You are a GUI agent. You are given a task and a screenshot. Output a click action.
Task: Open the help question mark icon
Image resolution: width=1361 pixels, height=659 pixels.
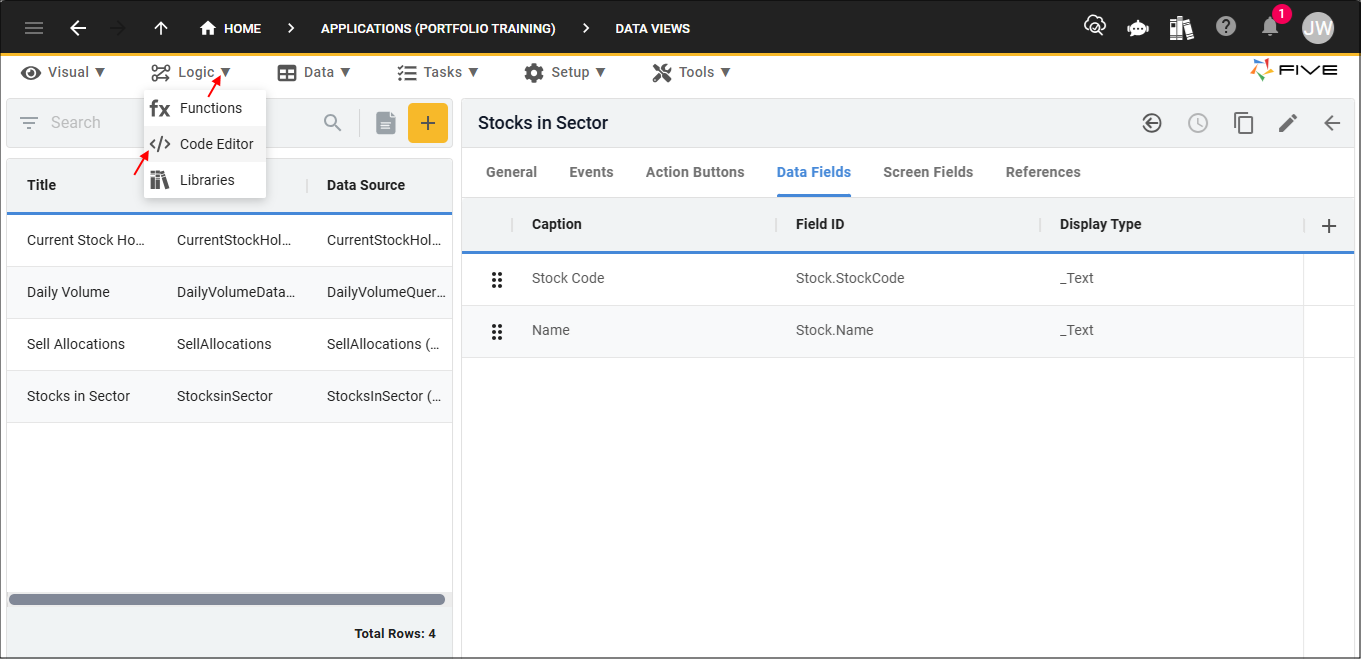click(x=1226, y=27)
